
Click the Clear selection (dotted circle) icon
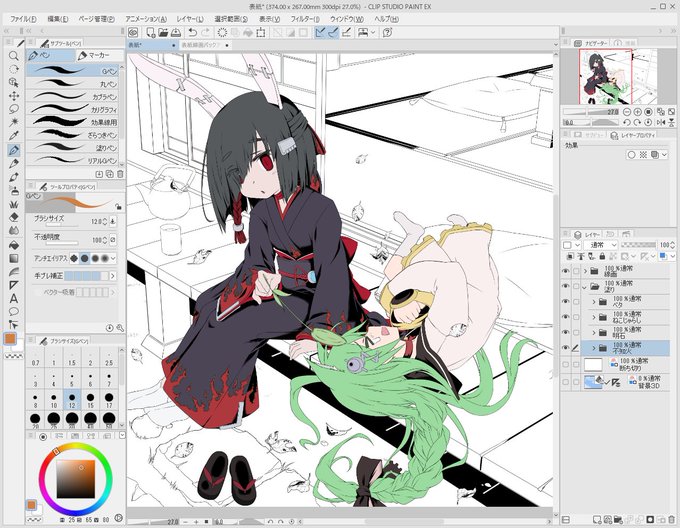(x=222, y=33)
